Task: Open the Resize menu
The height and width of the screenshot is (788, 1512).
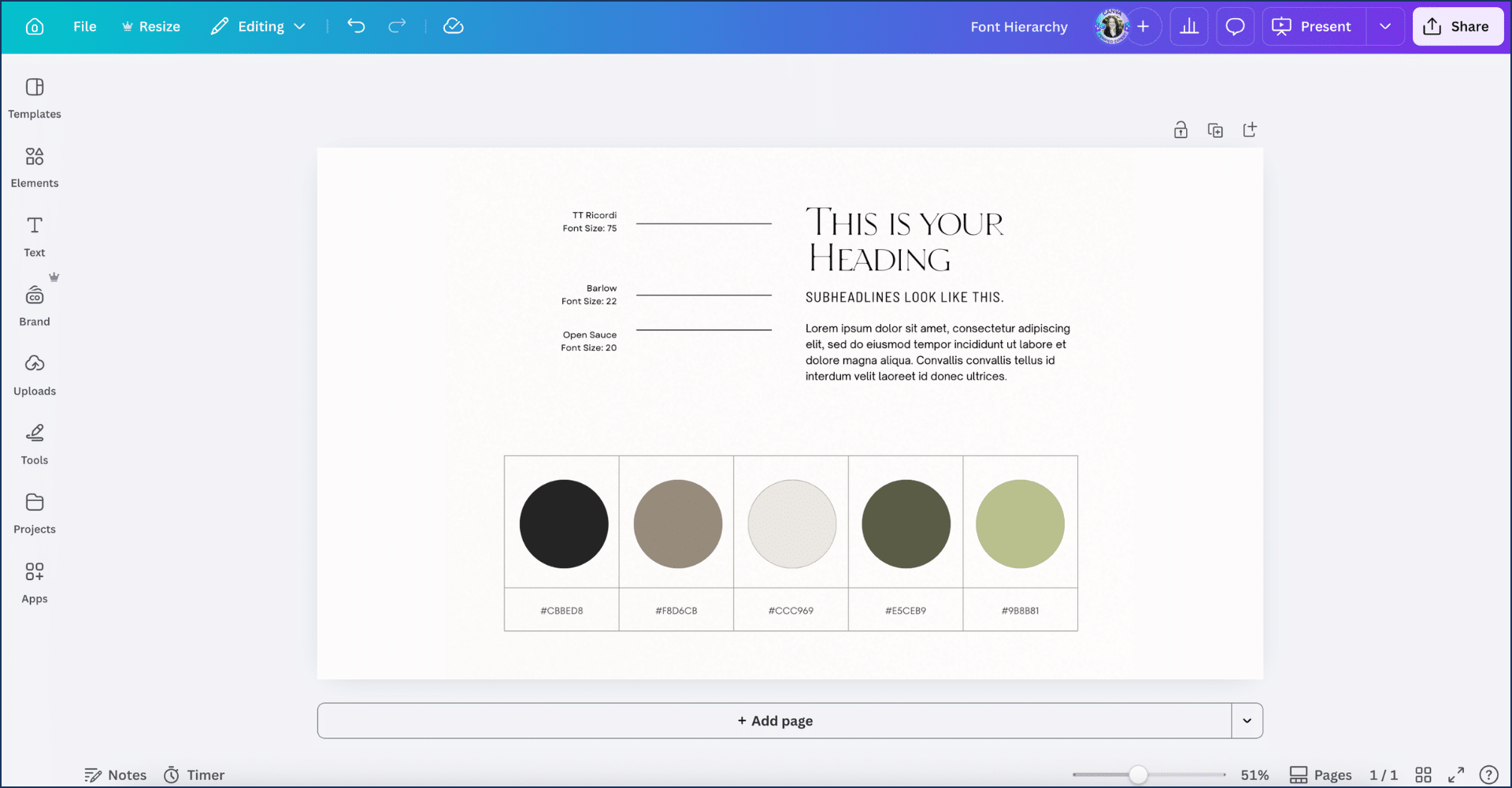Action: [x=151, y=27]
